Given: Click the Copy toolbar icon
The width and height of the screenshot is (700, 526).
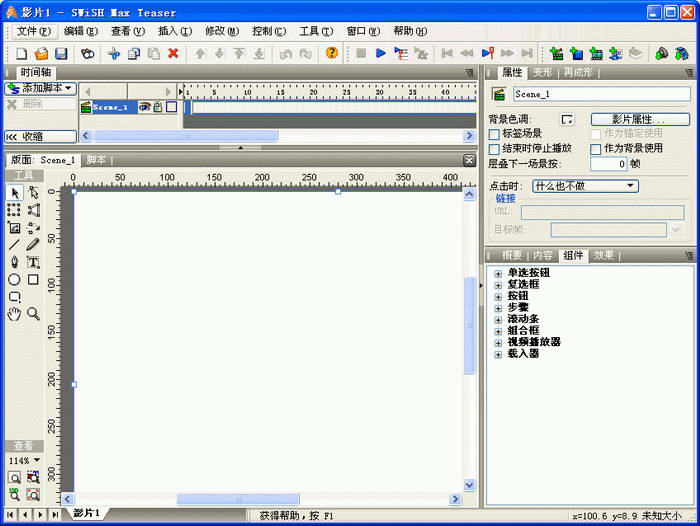Looking at the screenshot, I should [x=133, y=54].
